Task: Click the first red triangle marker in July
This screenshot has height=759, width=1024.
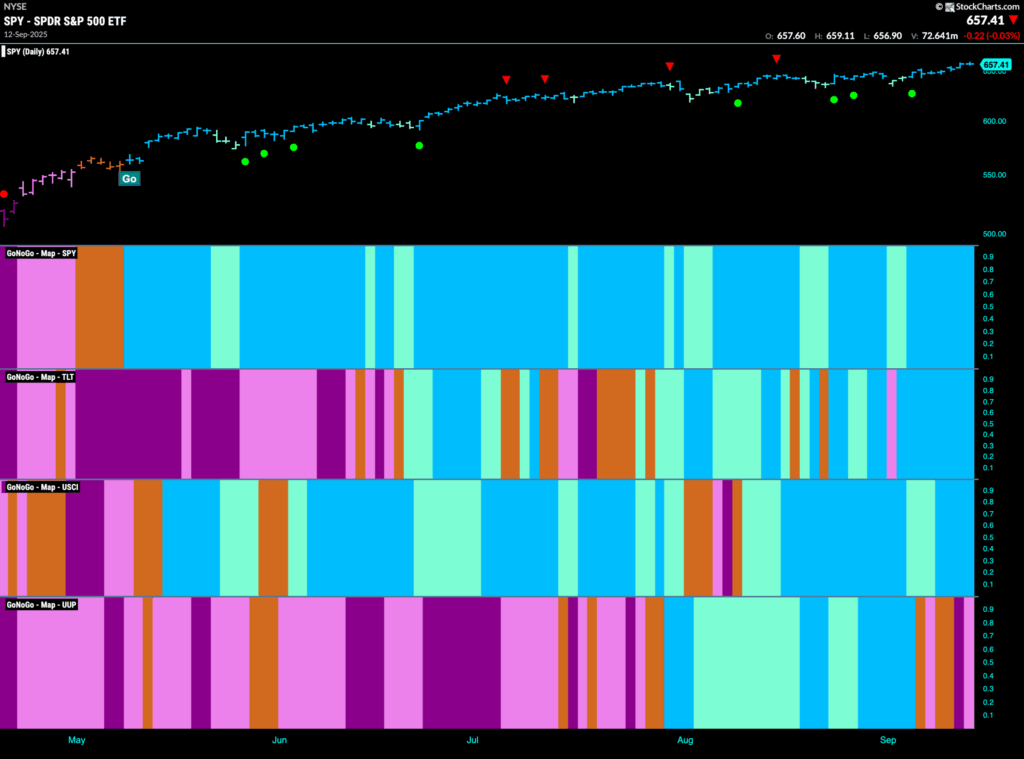Action: pos(507,80)
